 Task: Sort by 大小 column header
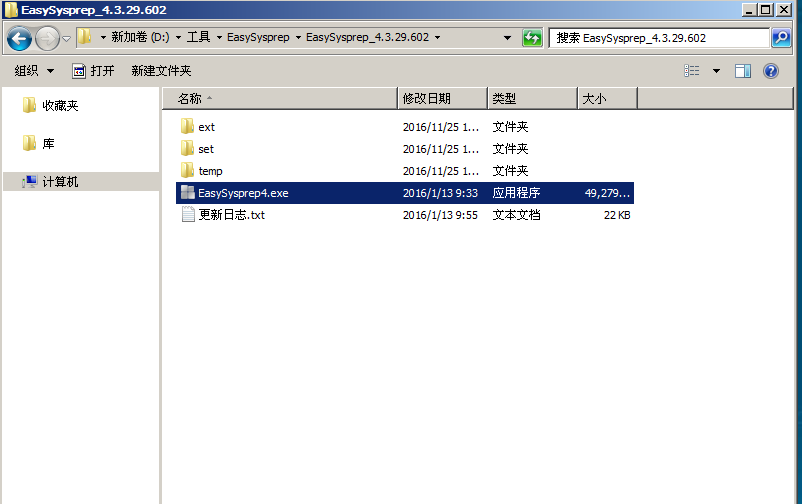608,98
